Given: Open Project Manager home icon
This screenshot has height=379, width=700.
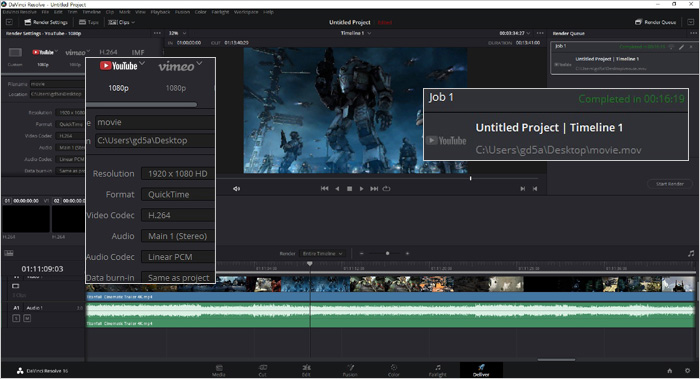Looking at the screenshot, I should (x=670, y=371).
